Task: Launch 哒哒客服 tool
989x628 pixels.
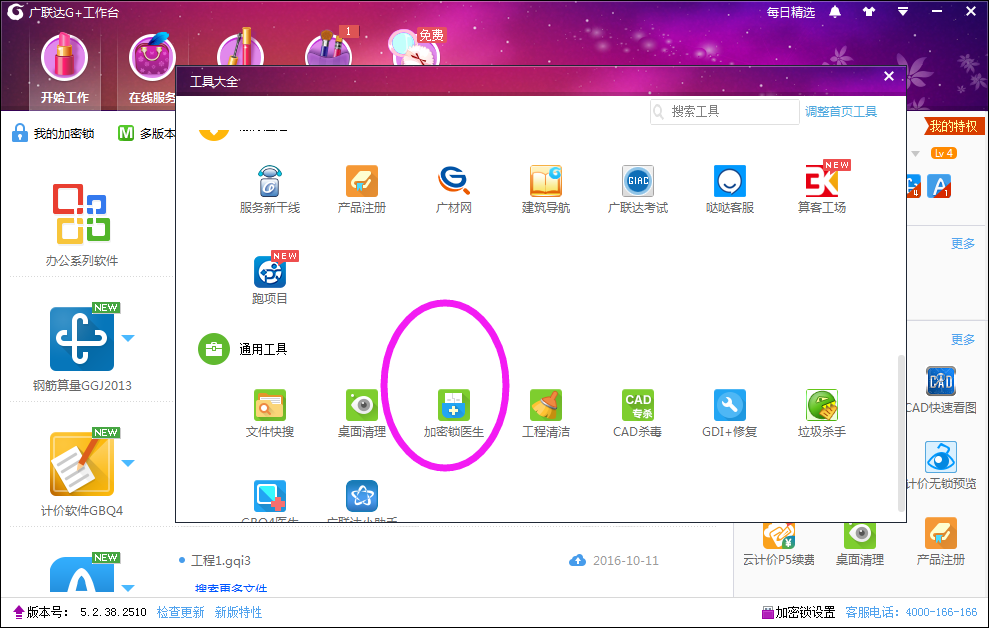Action: click(730, 190)
